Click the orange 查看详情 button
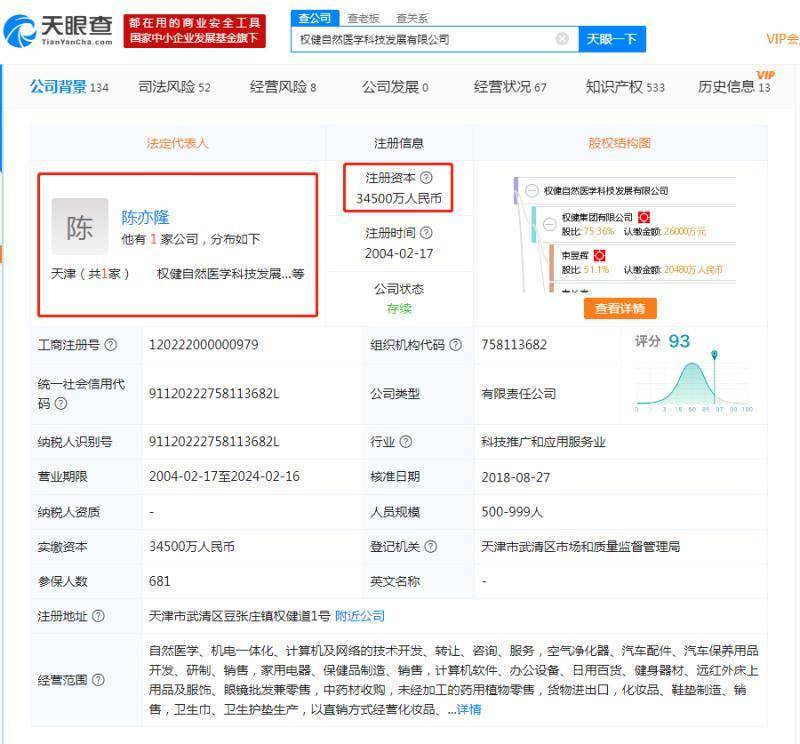The width and height of the screenshot is (800, 744). 620,308
